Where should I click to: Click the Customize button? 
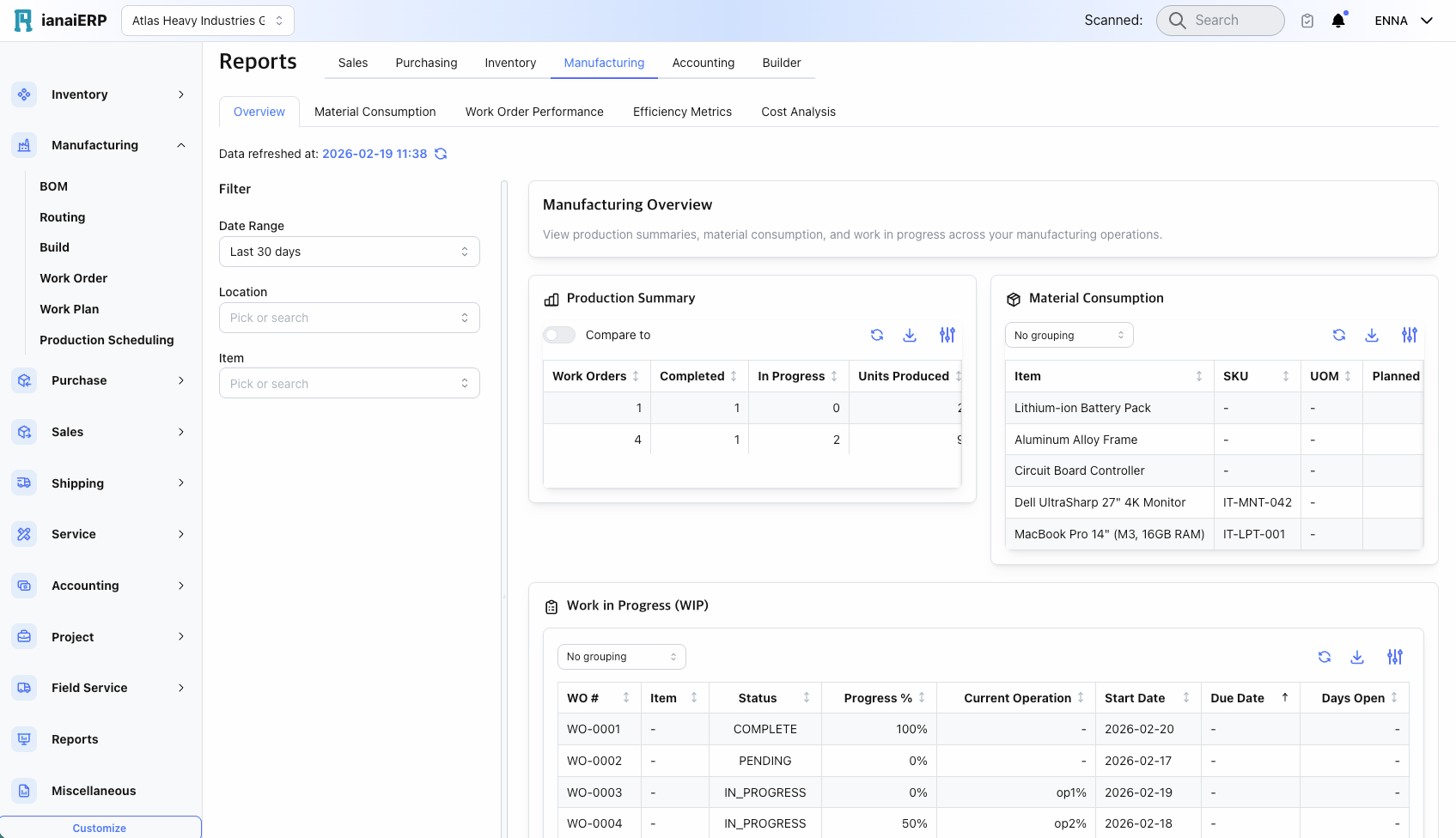pos(100,828)
